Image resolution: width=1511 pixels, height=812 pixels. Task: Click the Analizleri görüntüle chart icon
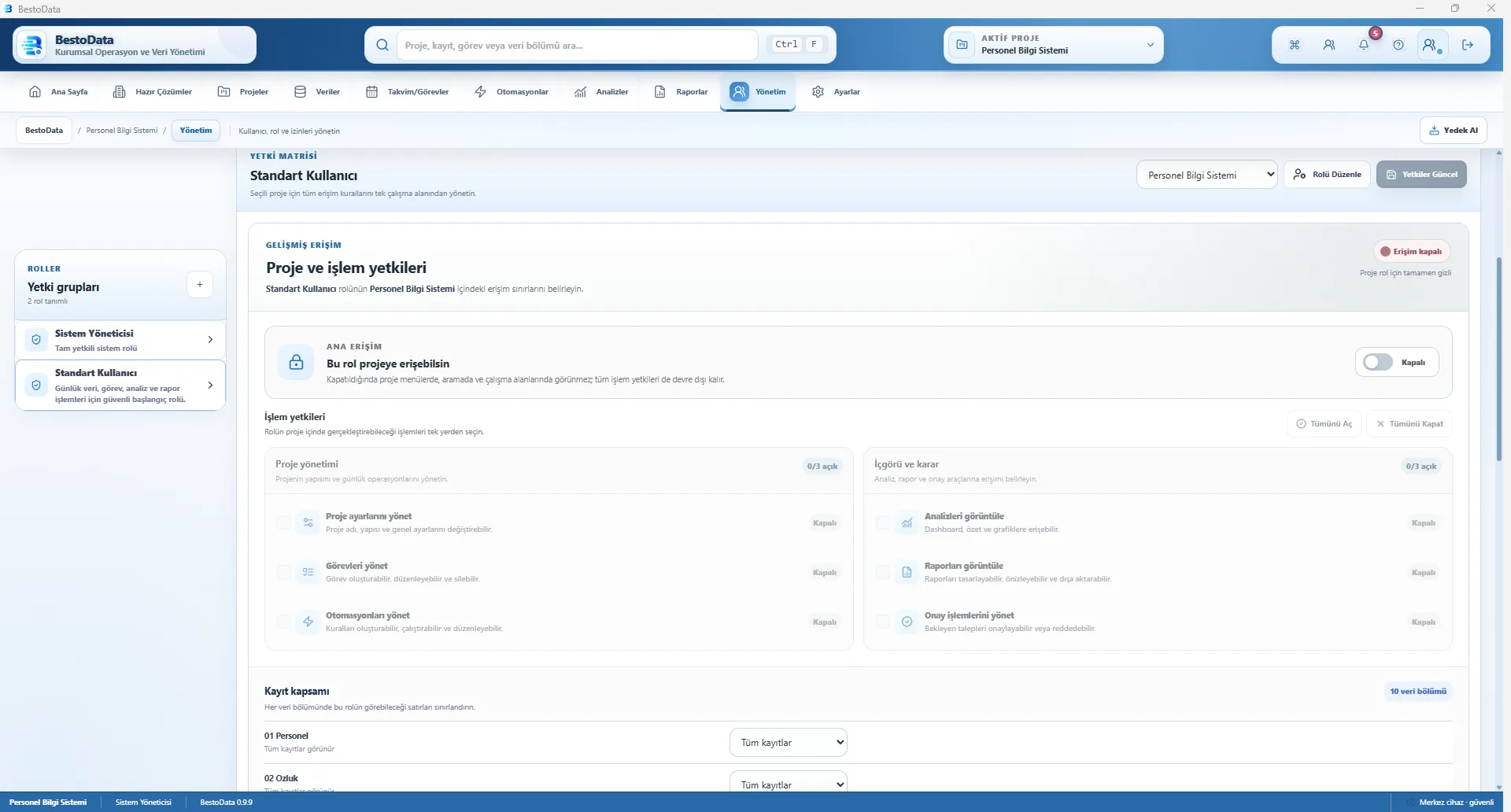click(907, 522)
